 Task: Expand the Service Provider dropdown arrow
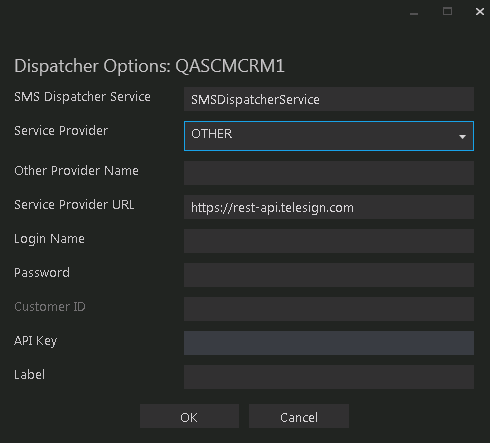(462, 136)
